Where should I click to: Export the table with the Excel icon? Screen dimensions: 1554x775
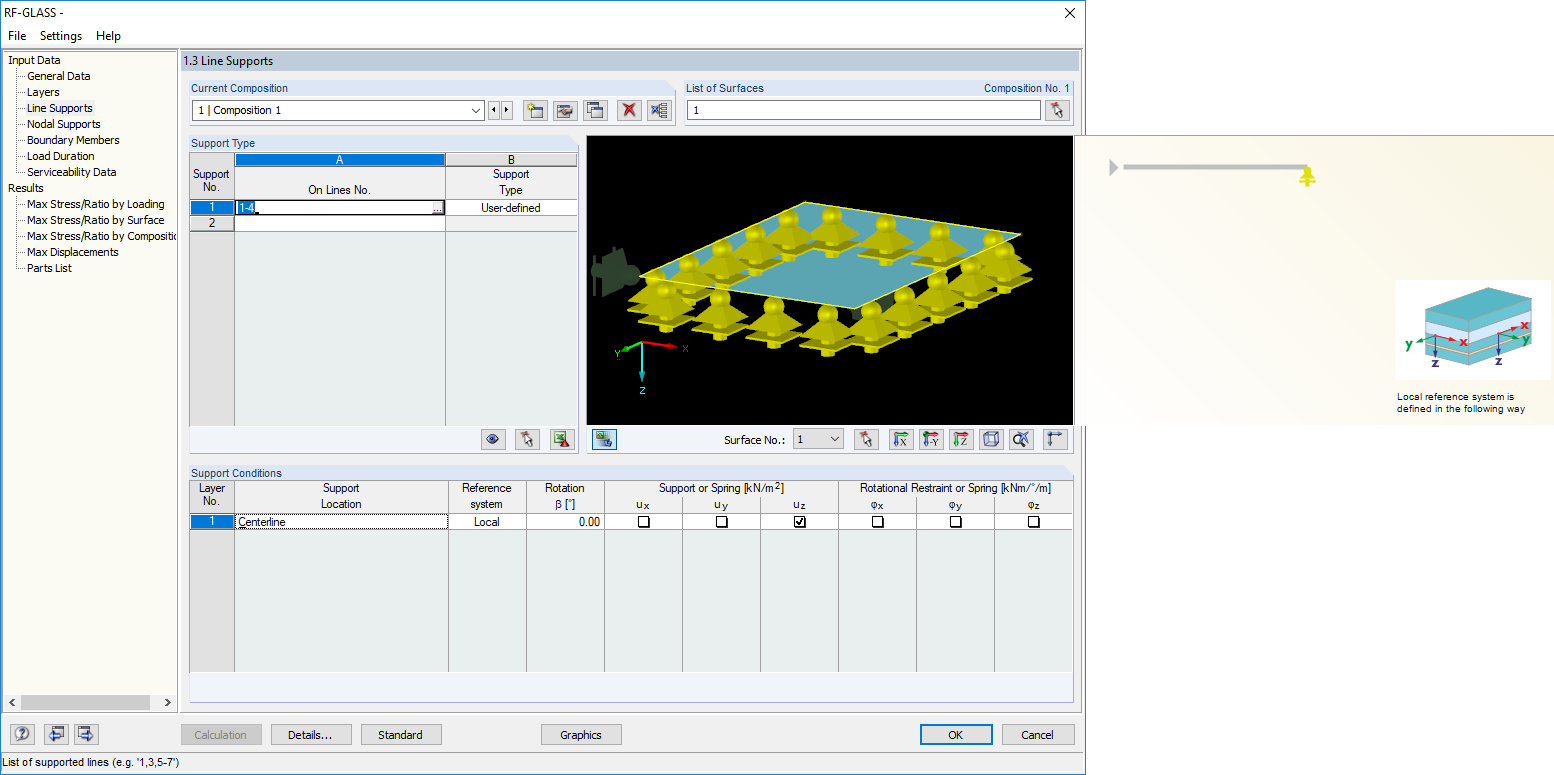(x=562, y=439)
